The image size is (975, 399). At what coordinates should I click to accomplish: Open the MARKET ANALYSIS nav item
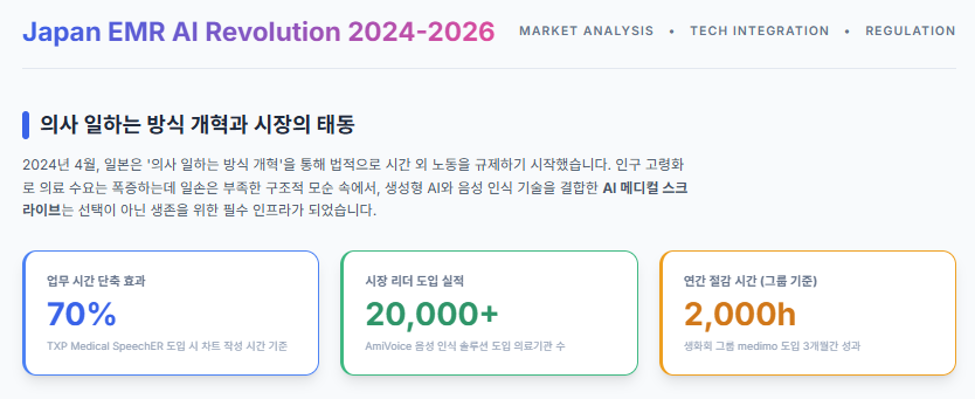[x=586, y=31]
